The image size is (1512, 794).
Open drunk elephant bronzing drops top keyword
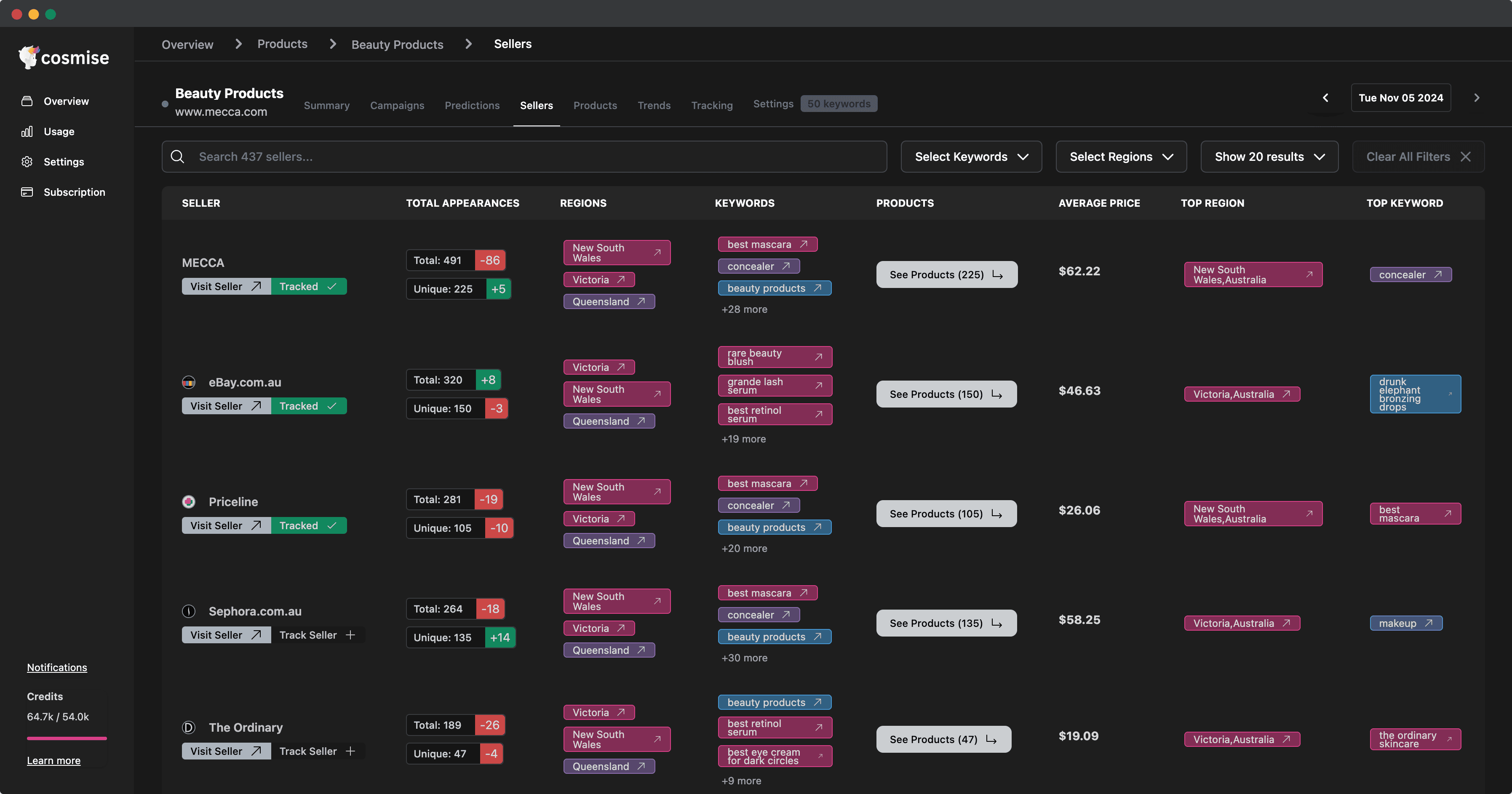click(x=1415, y=394)
